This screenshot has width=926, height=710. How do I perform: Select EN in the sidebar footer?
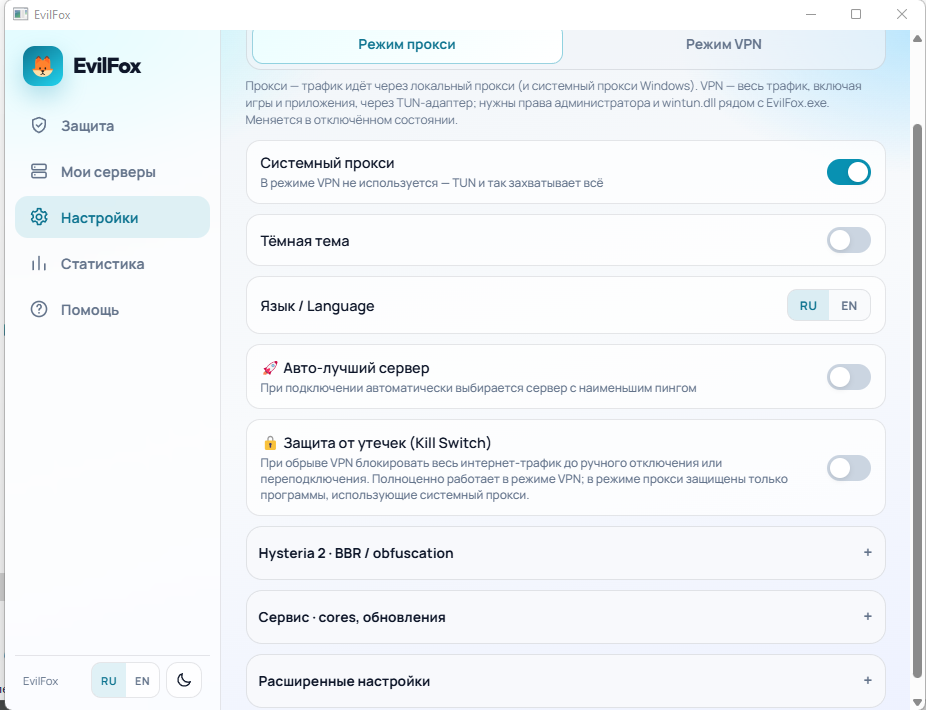(x=142, y=680)
